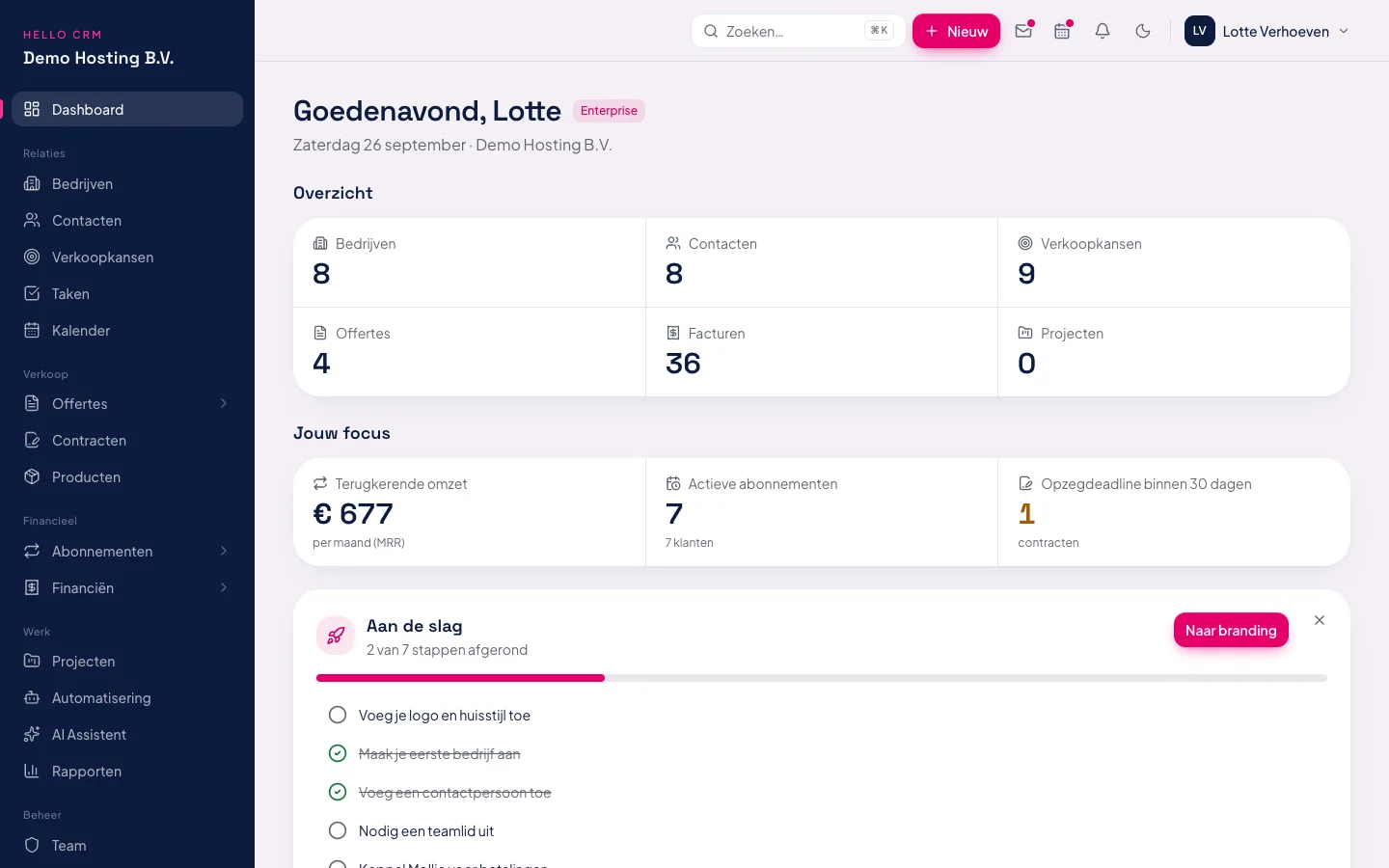Viewport: 1389px width, 868px height.
Task: Open the Contacten overview card
Action: (822, 262)
